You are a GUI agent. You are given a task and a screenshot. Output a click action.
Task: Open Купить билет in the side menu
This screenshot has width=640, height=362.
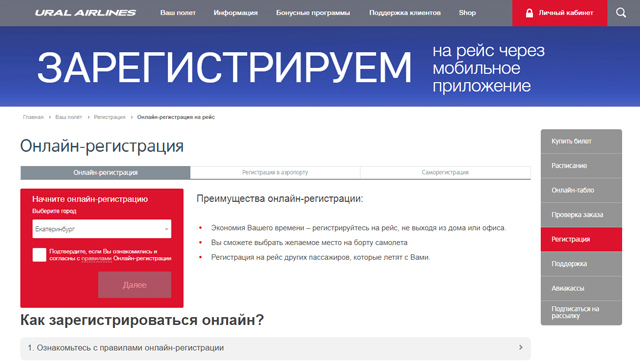[x=581, y=141]
